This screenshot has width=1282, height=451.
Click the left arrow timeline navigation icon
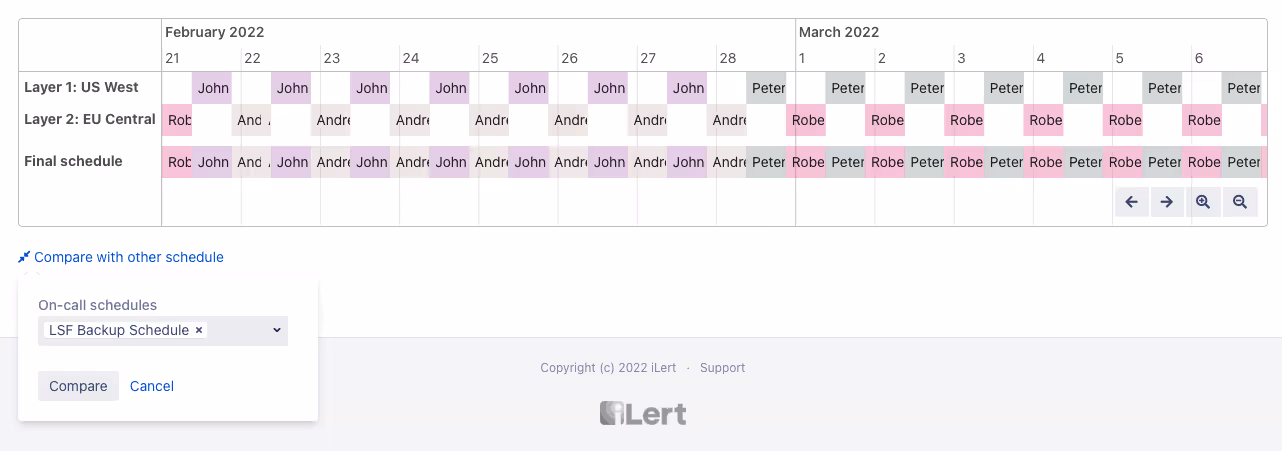[x=1132, y=202]
